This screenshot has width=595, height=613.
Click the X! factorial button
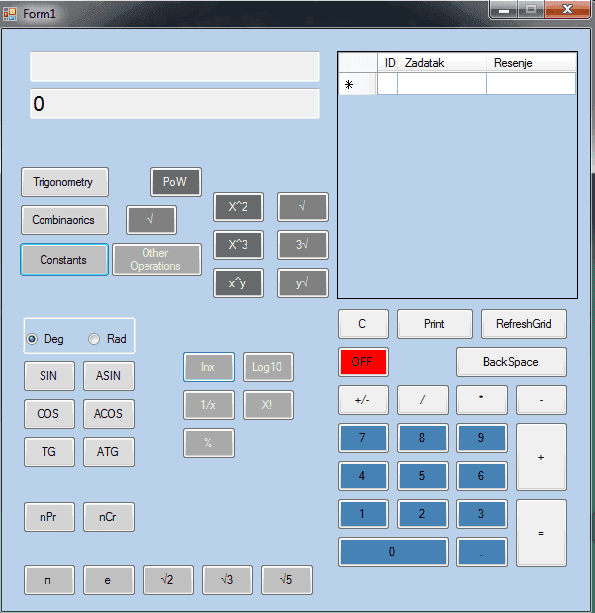[x=268, y=405]
